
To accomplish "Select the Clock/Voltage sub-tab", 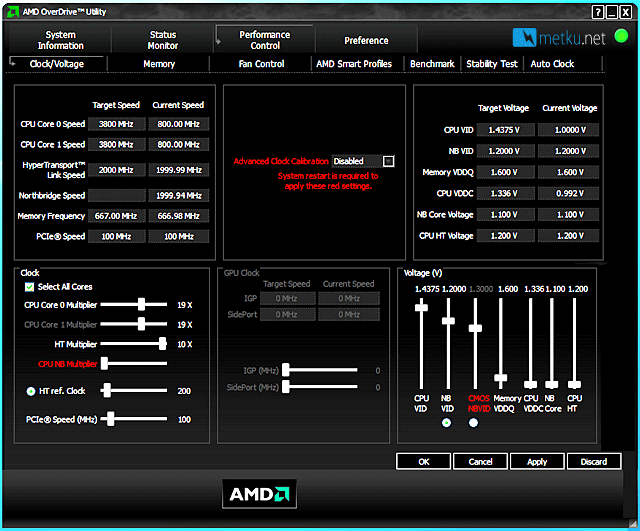I will pyautogui.click(x=57, y=64).
